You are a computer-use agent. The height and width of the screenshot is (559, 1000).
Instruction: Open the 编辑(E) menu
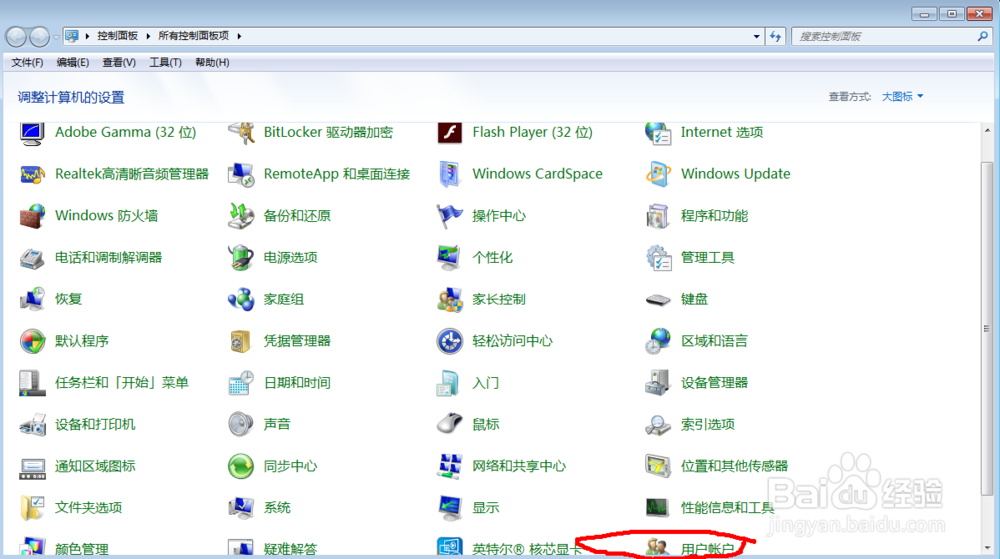(x=73, y=62)
